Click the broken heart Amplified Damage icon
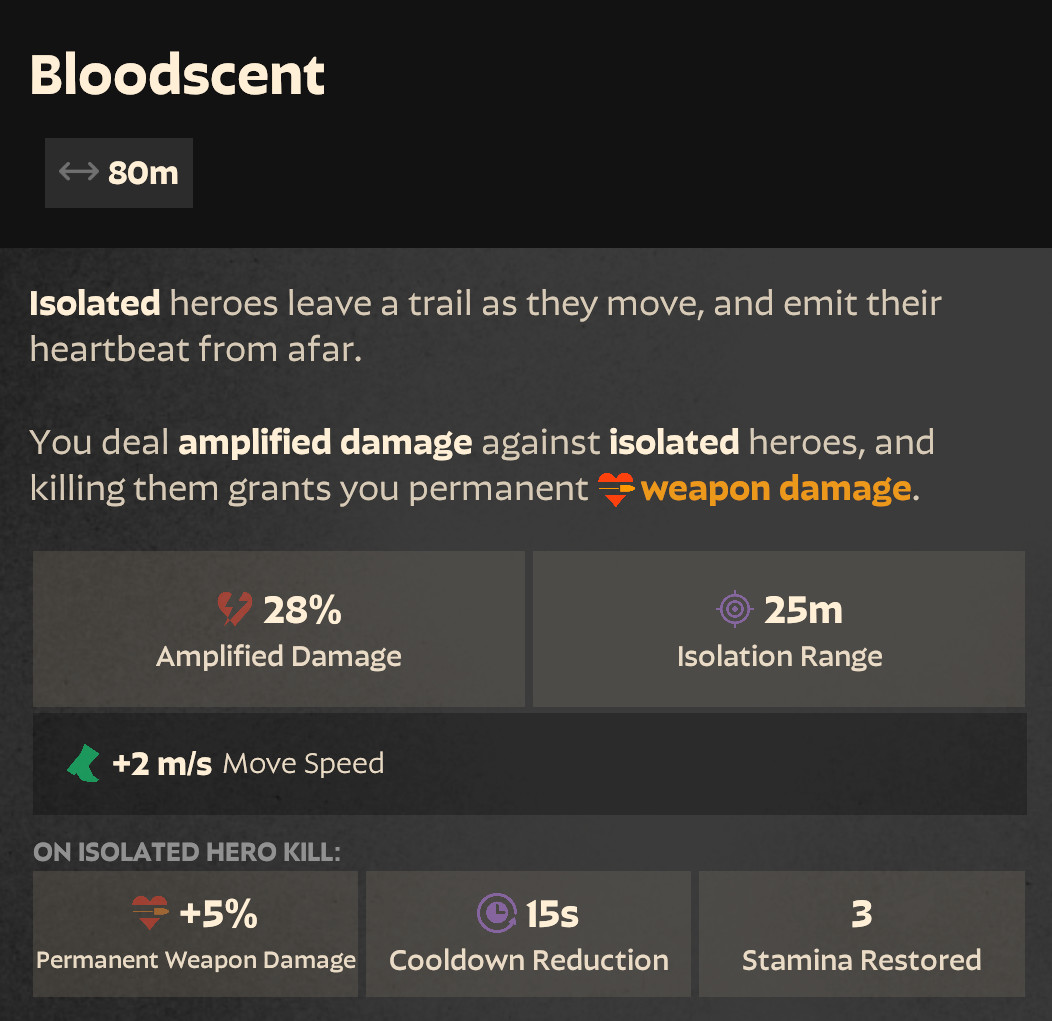 [235, 609]
